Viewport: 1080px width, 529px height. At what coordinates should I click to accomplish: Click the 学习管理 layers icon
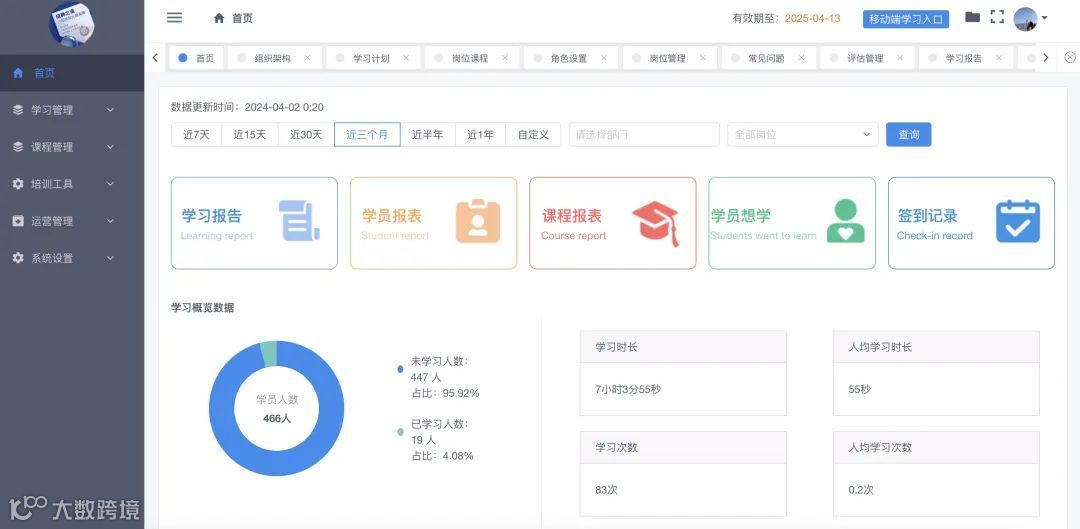18,110
